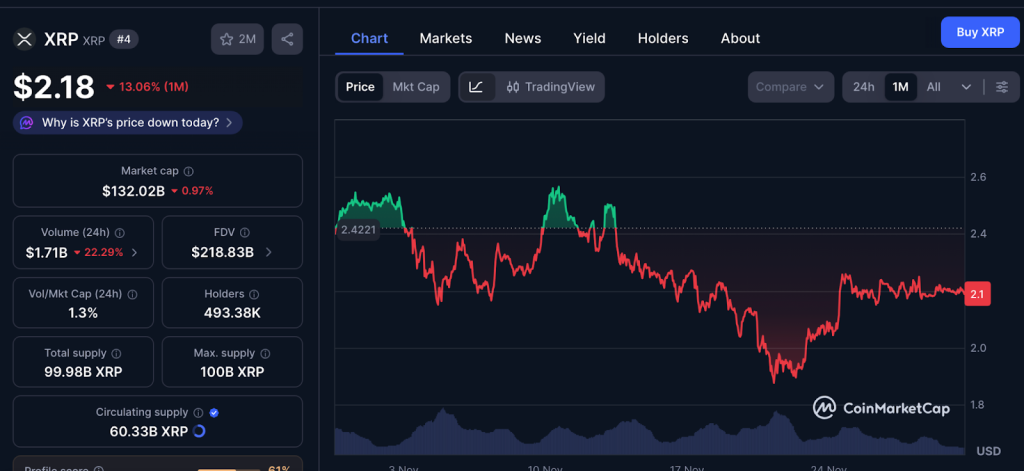Open "Why is XRP's price down today?"
Screen dimensions: 1024x471
[x=128, y=123]
